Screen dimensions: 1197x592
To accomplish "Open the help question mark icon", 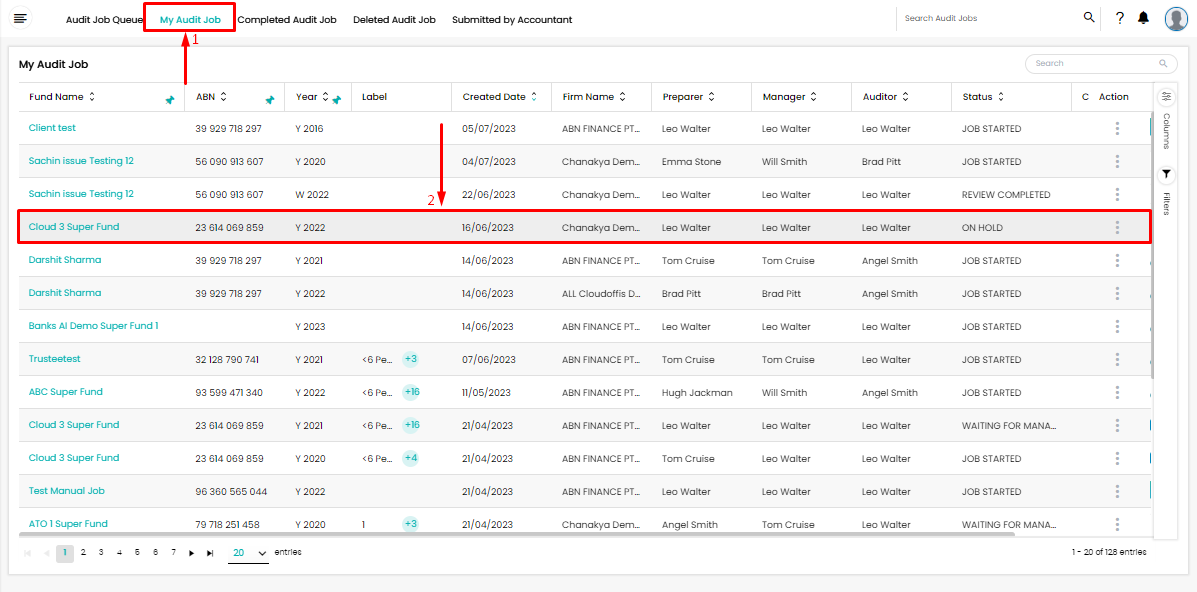I will (1120, 18).
